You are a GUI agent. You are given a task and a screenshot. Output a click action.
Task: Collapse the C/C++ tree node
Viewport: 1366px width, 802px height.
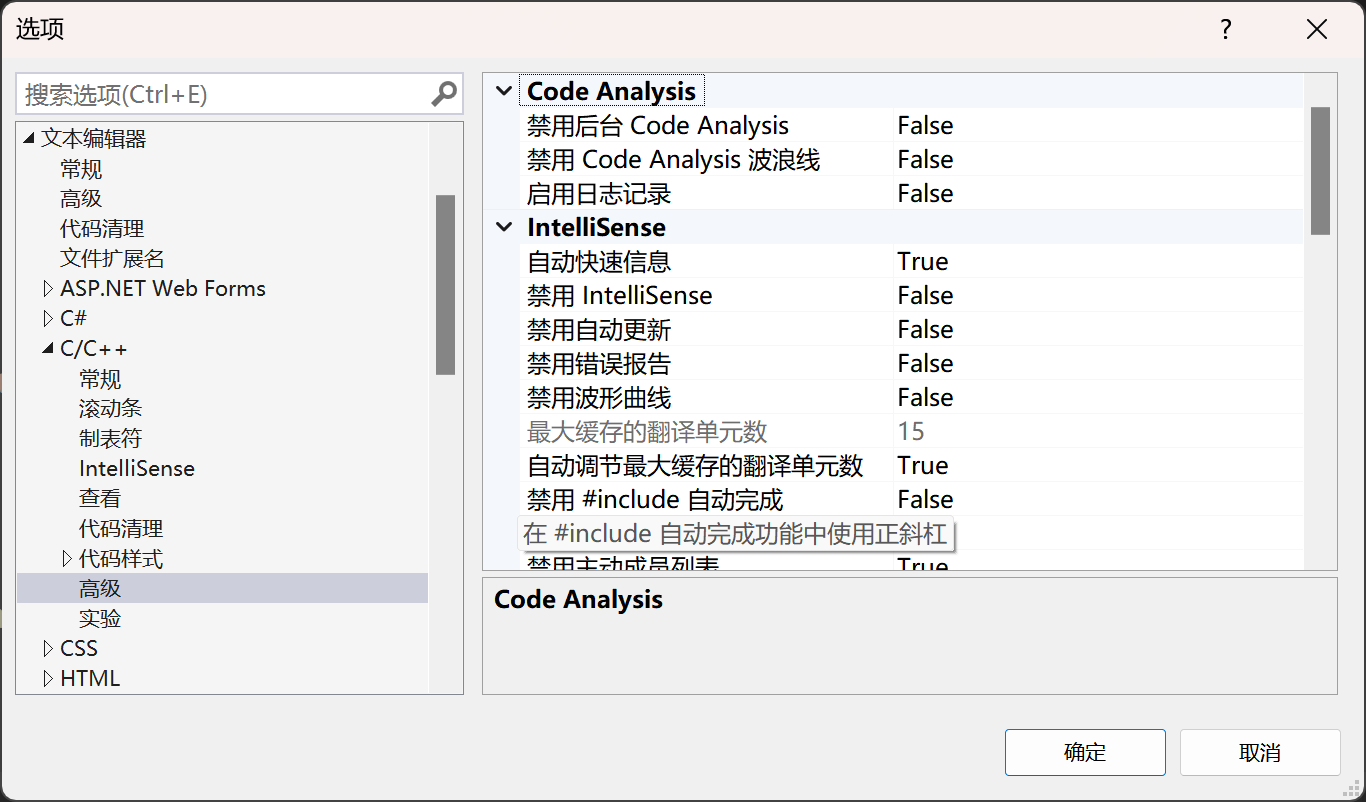pyautogui.click(x=48, y=349)
